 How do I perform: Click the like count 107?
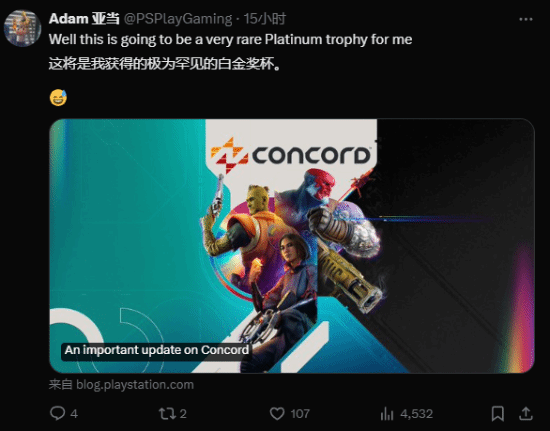[300, 414]
